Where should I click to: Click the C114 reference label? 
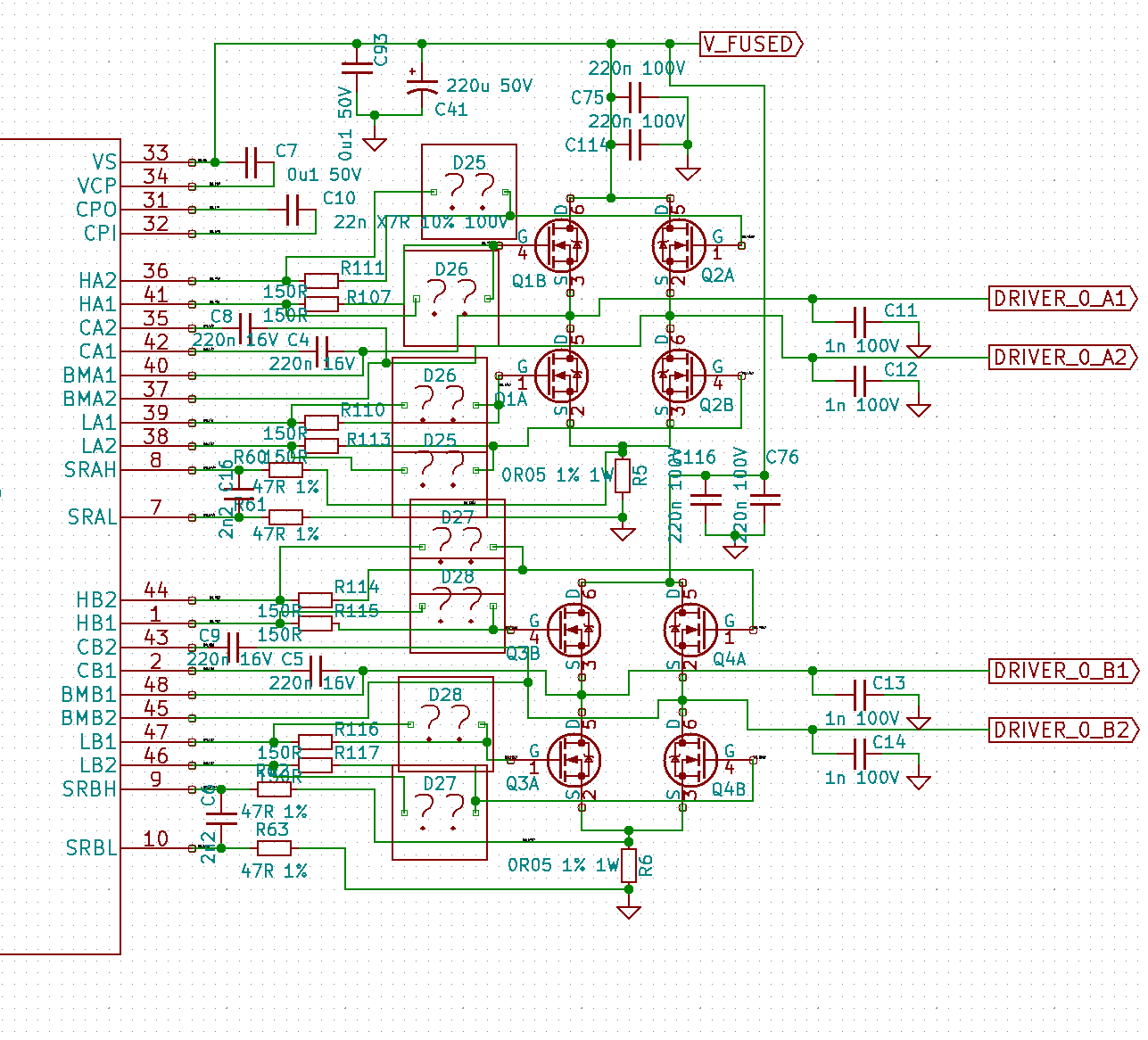[x=587, y=144]
